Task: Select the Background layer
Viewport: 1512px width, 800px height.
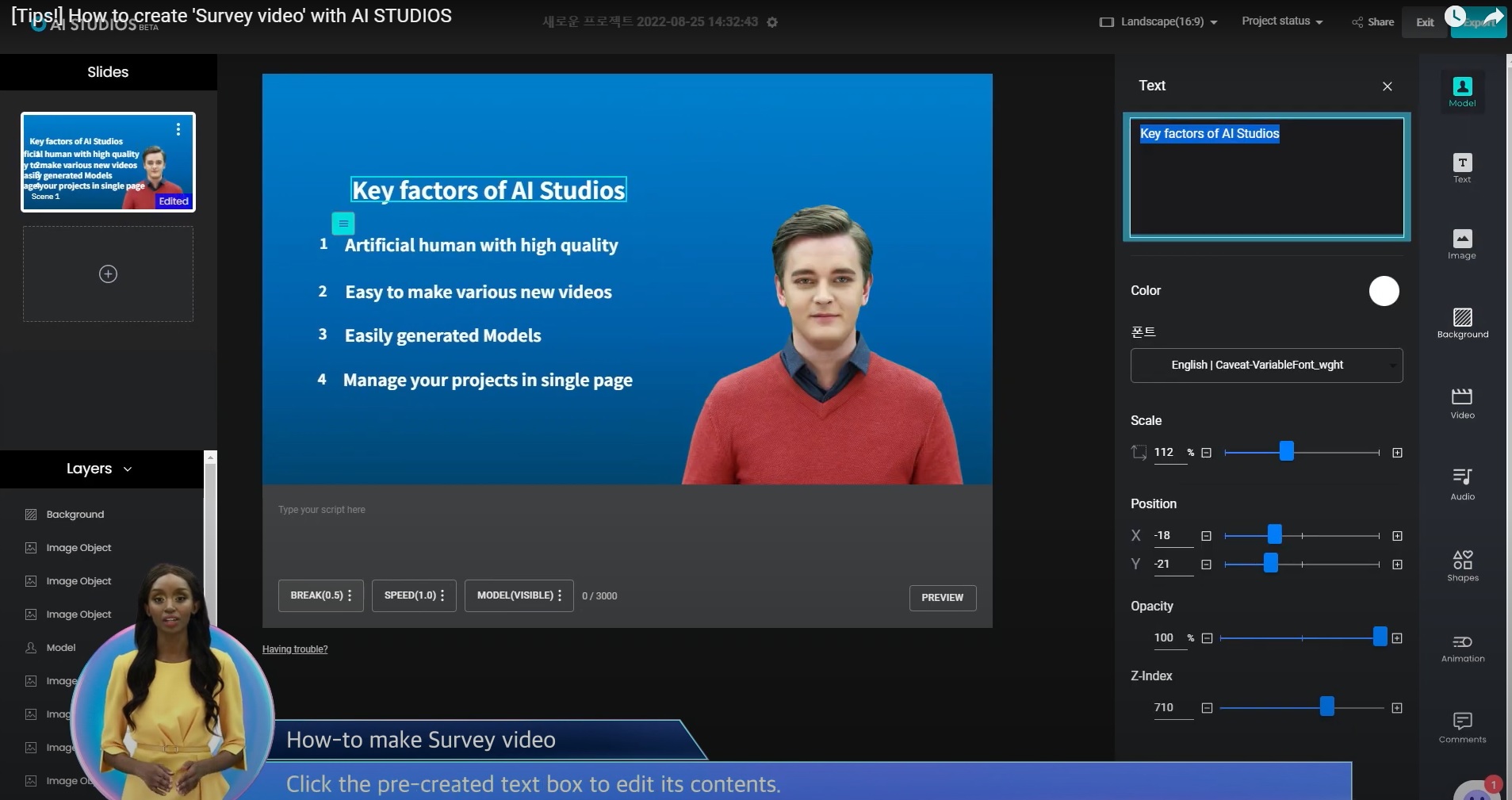Action: pos(75,515)
